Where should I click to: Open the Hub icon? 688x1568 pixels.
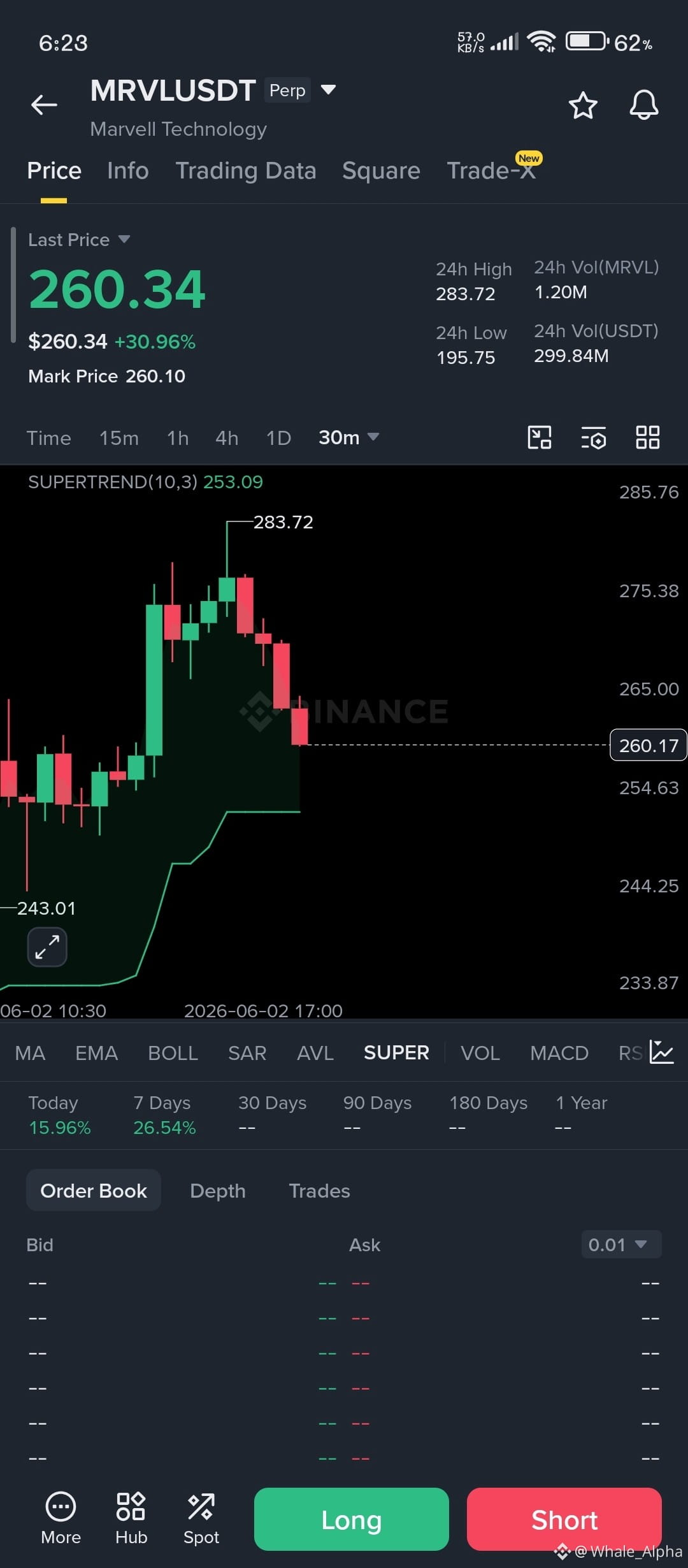pos(131,1519)
